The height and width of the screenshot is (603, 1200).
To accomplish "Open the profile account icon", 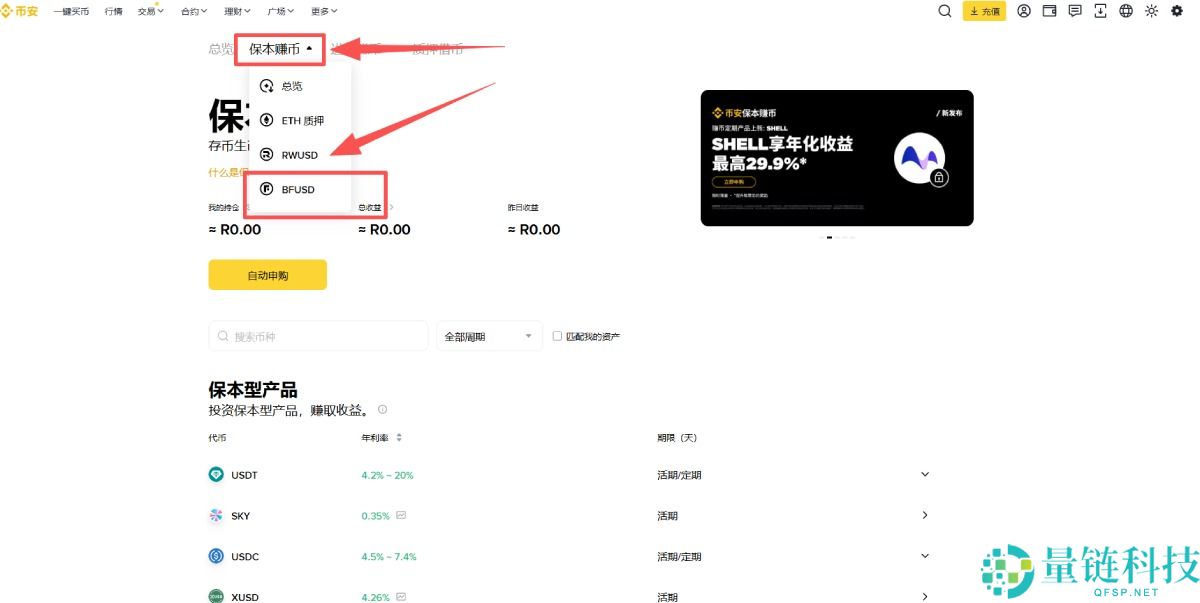I will (1023, 11).
